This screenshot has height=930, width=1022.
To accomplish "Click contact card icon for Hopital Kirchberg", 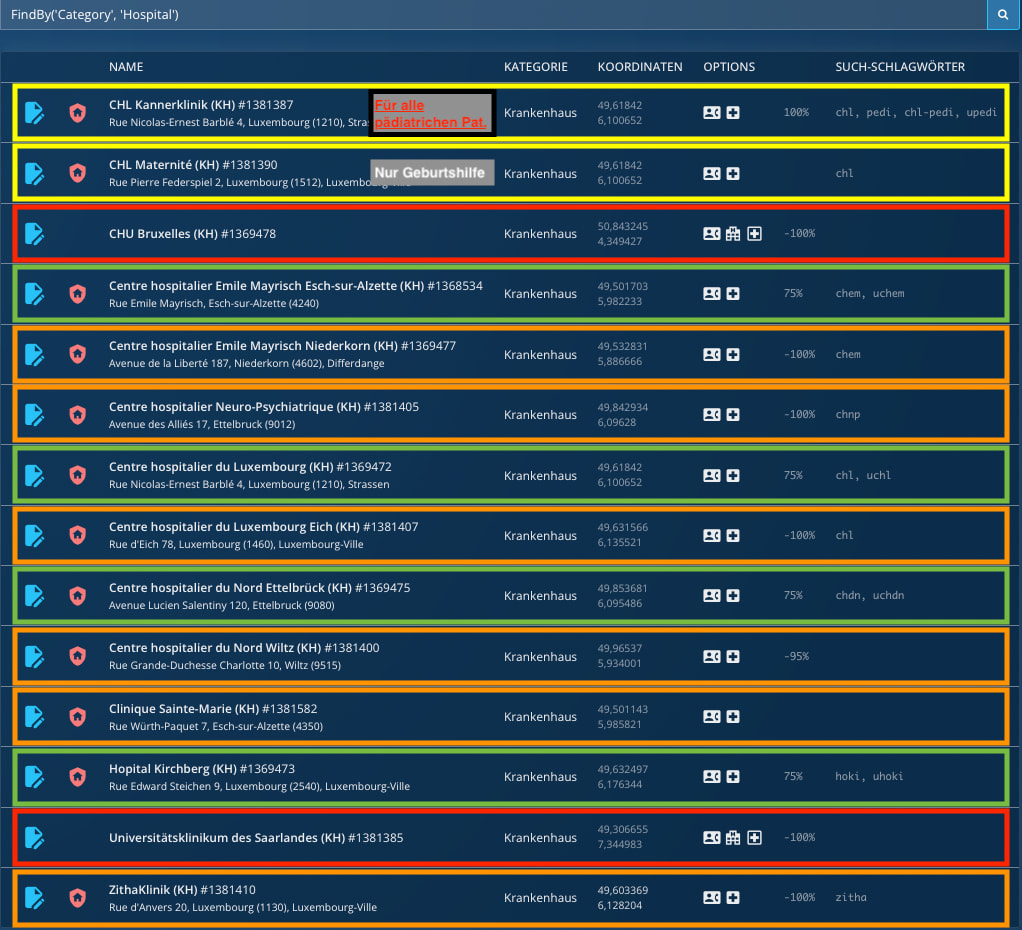I will pos(711,776).
